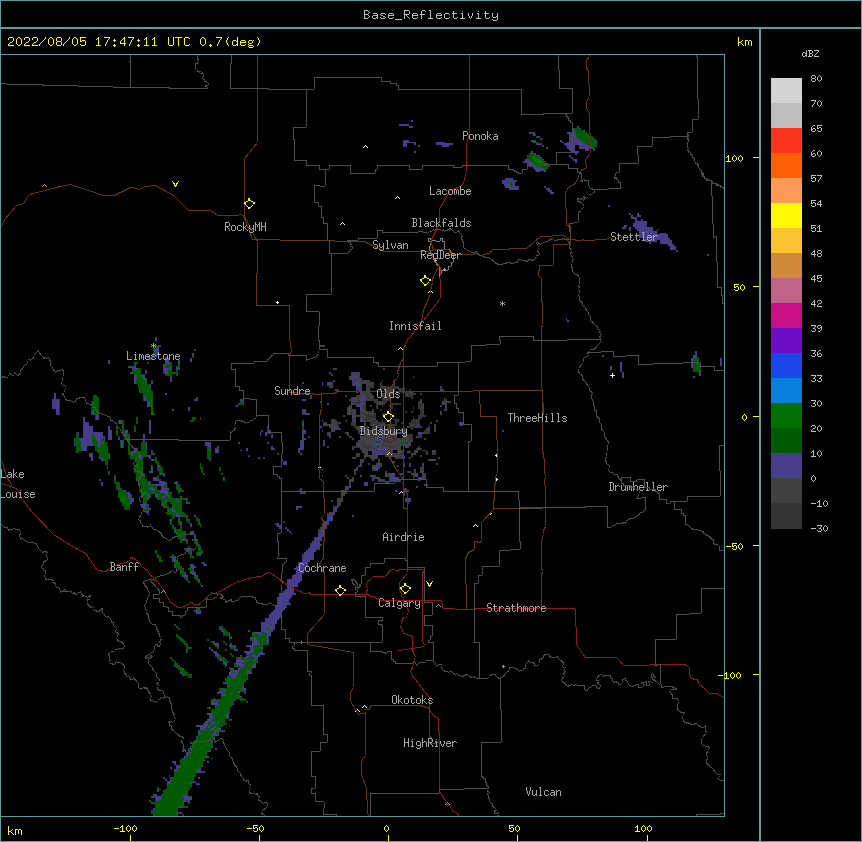The height and width of the screenshot is (842, 862).
Task: Click the Limestone label
Action: click(153, 356)
